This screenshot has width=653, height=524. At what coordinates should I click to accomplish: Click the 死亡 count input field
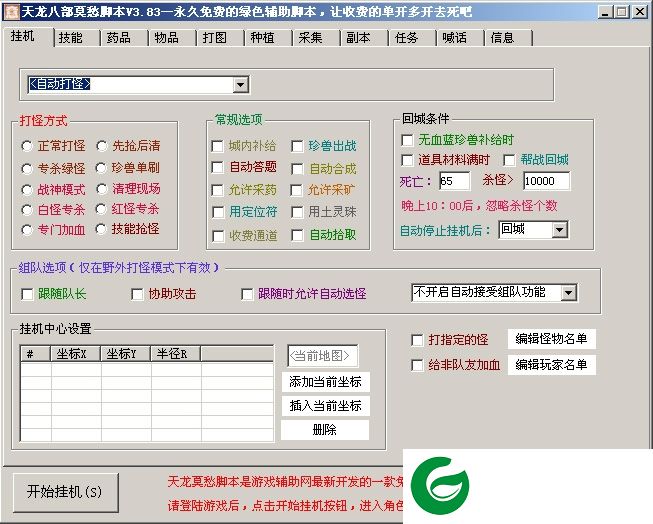(455, 181)
